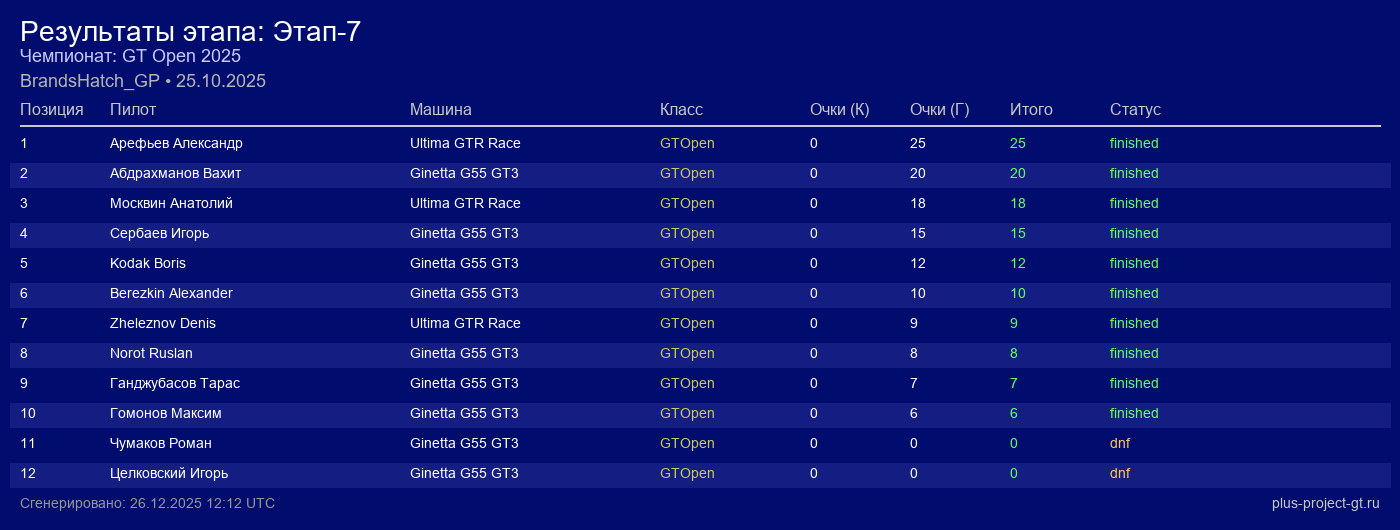
Task: Click the 'Пилот' column header
Action: [x=133, y=109]
